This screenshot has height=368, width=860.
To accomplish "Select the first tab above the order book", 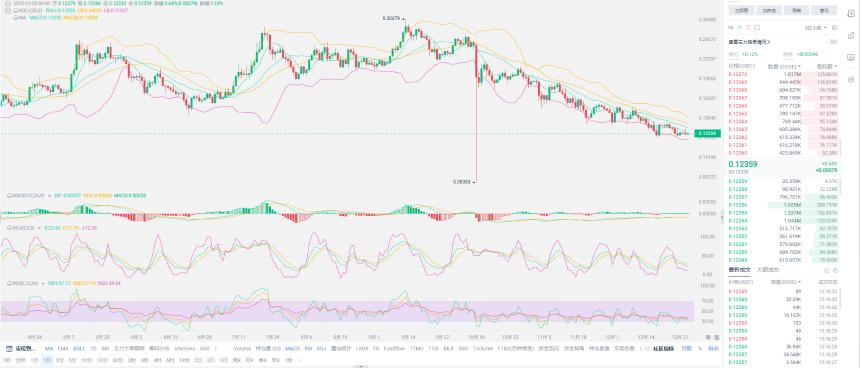I will click(x=742, y=10).
